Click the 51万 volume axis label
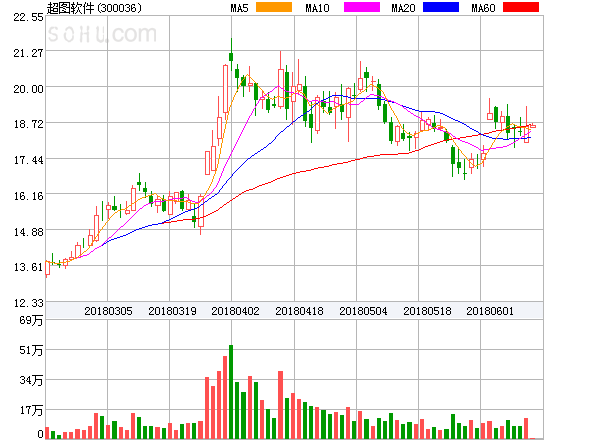Screen dimensions: 600x440 (31, 350)
